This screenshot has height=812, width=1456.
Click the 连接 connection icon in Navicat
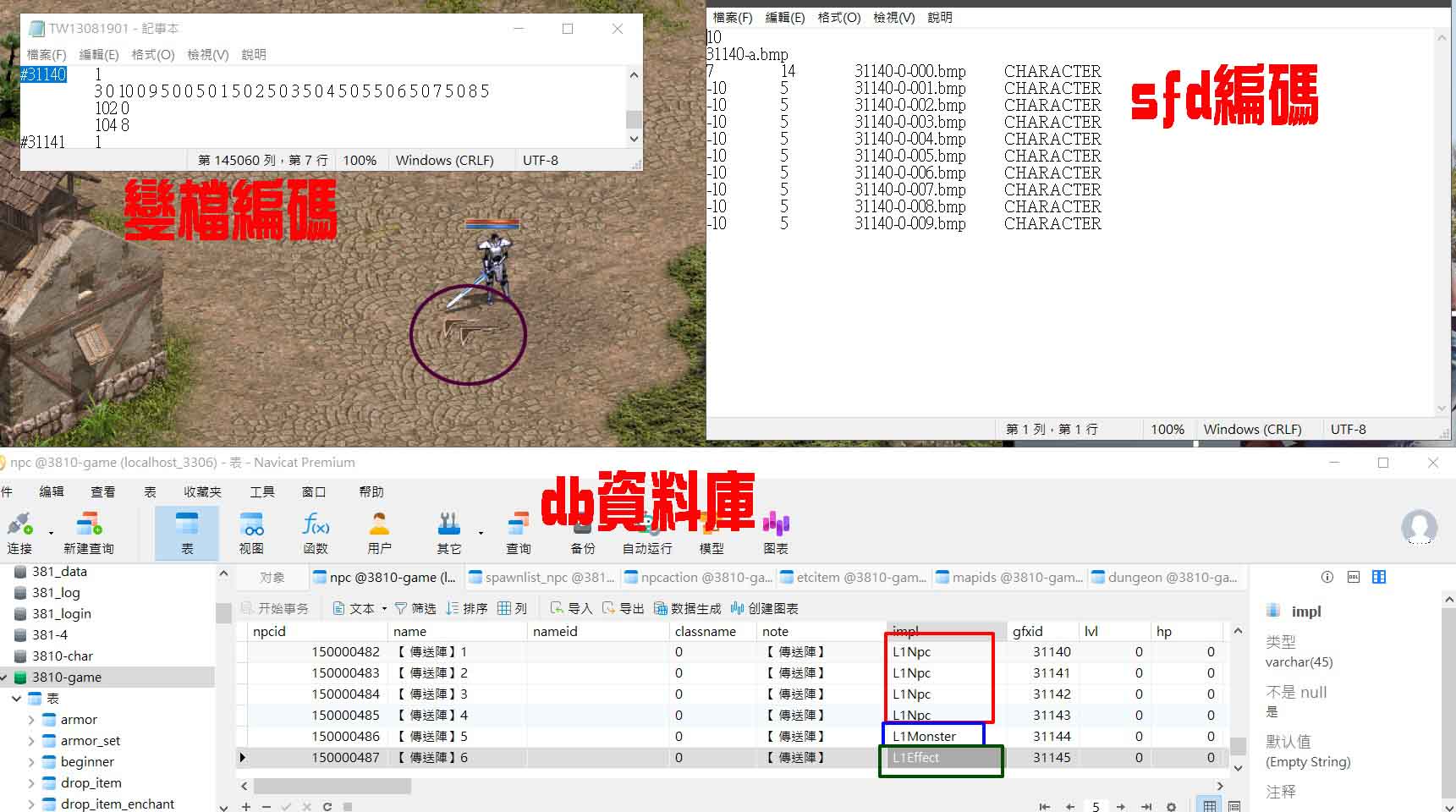[19, 532]
